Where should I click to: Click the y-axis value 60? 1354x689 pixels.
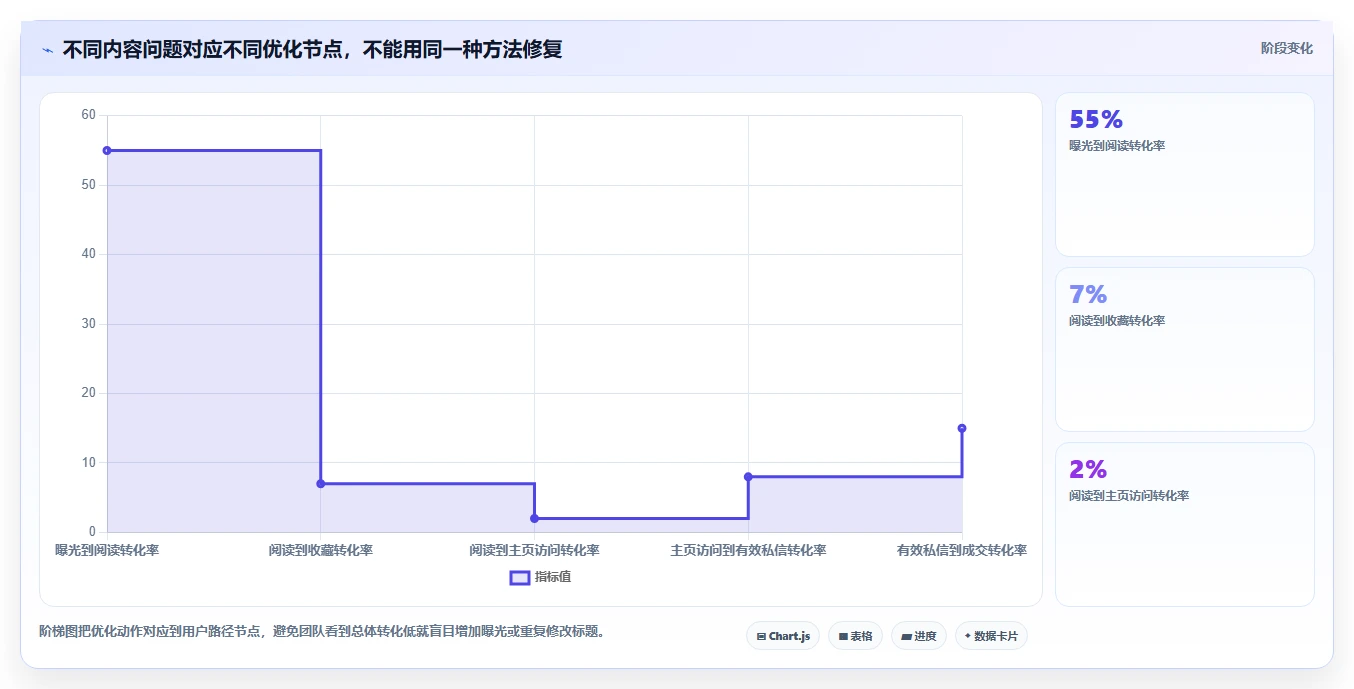[x=88, y=115]
